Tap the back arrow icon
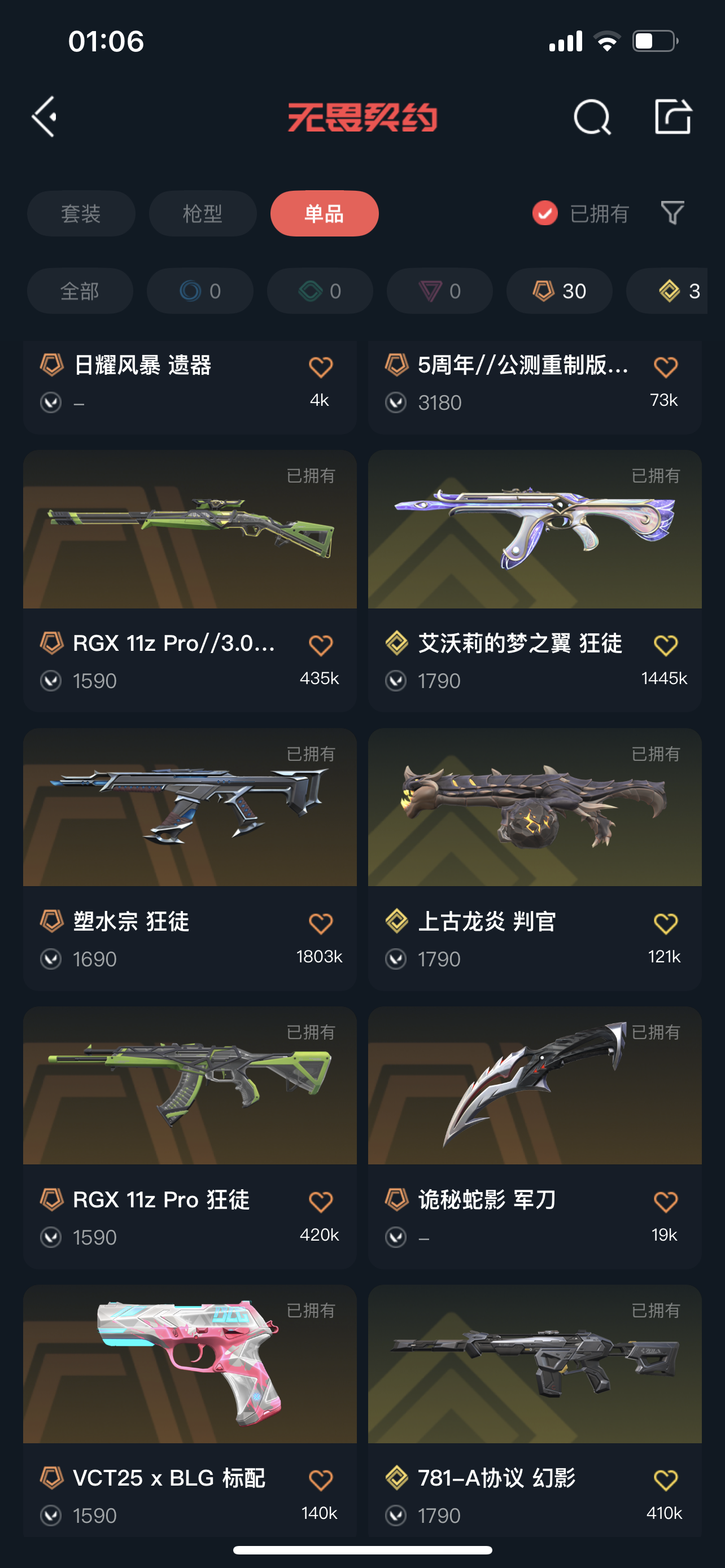The image size is (725, 1568). (x=45, y=116)
